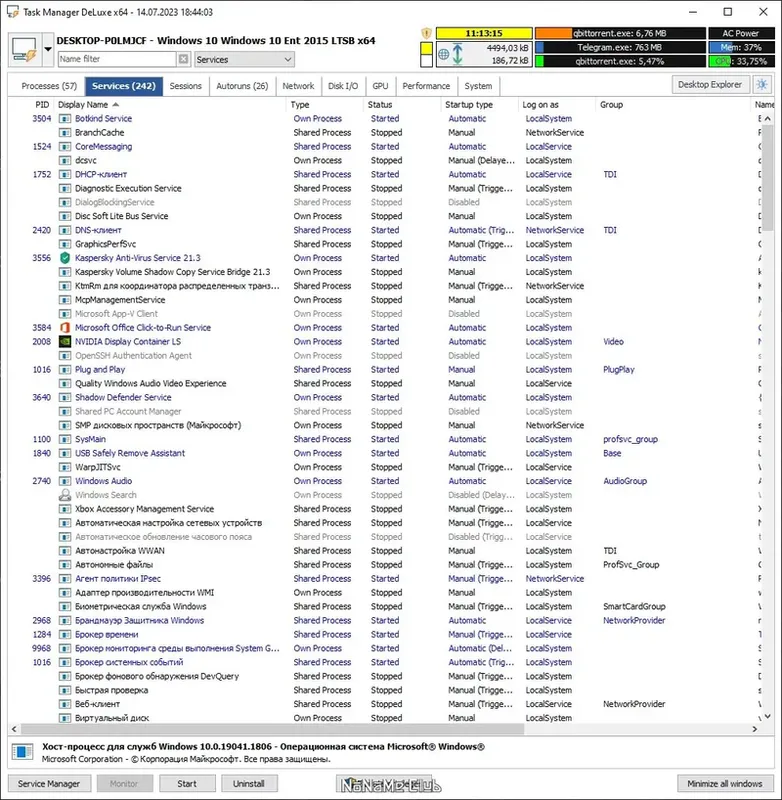Select the OpenSSH Authentication Agent row

383,356
